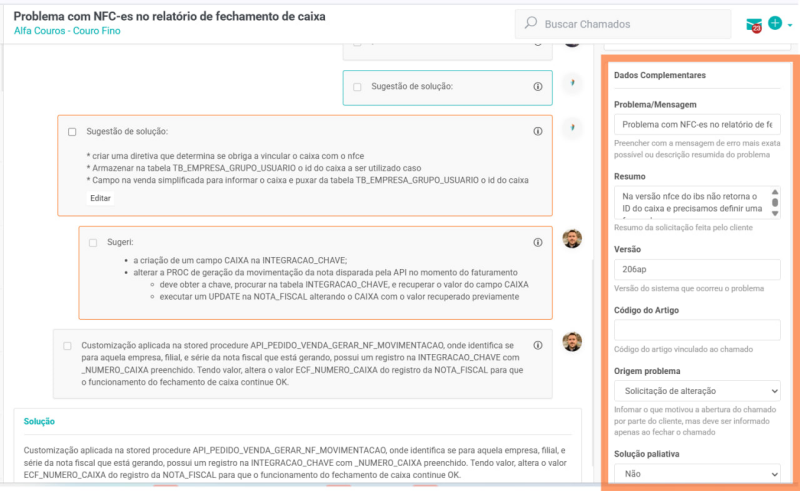Click the Editar button in suggestion card
This screenshot has height=491, width=800.
pos(100,198)
